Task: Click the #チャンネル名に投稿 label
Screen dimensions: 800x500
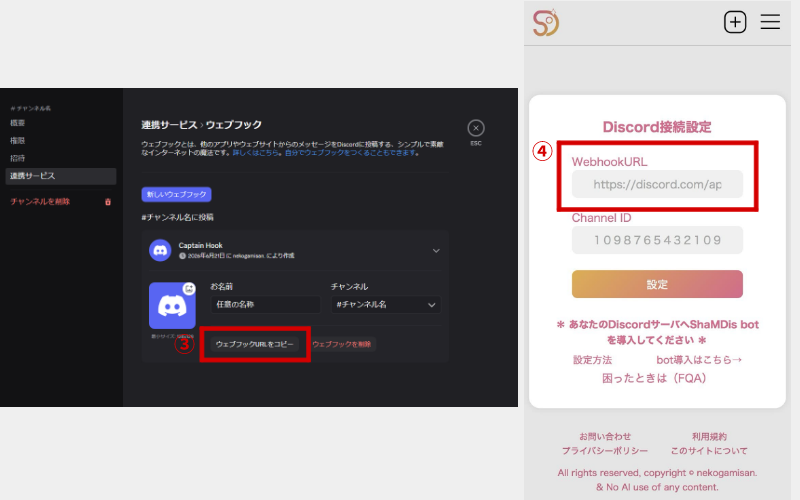Action: [178, 217]
